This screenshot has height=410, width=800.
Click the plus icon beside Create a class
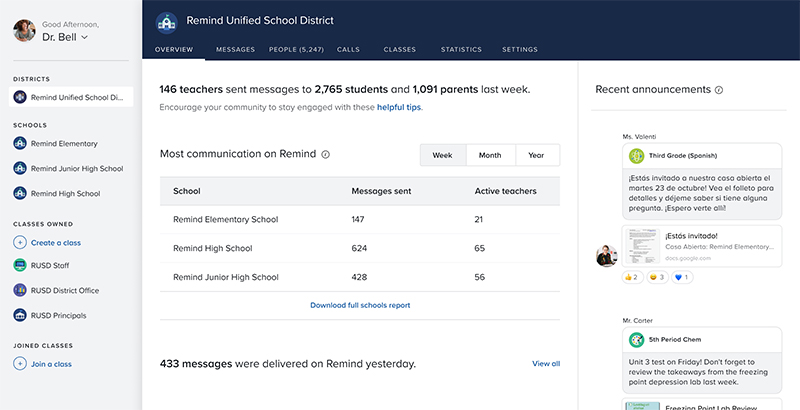tap(20, 243)
